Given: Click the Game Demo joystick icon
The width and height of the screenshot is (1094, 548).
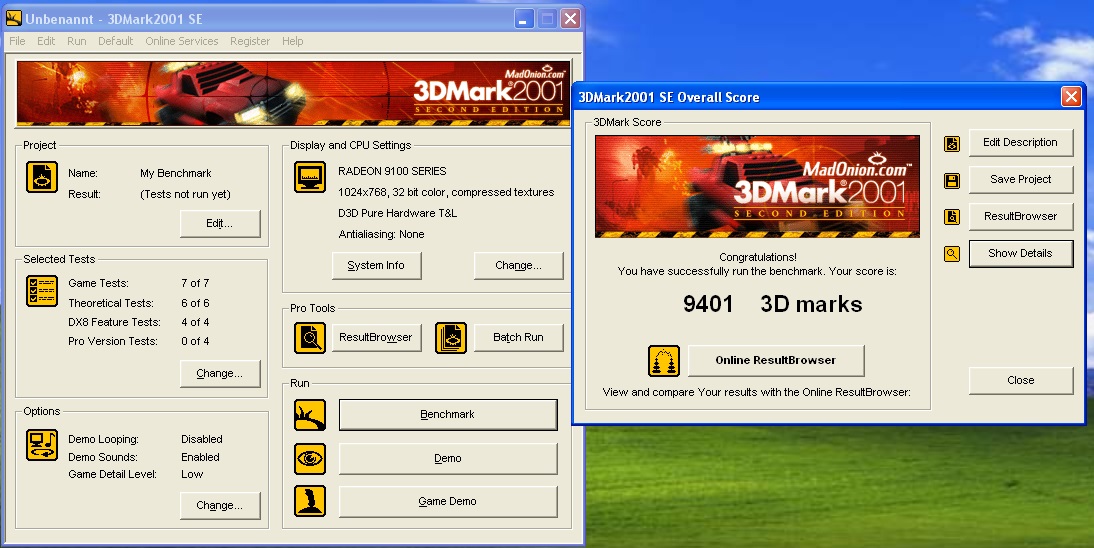Looking at the screenshot, I should 310,501.
